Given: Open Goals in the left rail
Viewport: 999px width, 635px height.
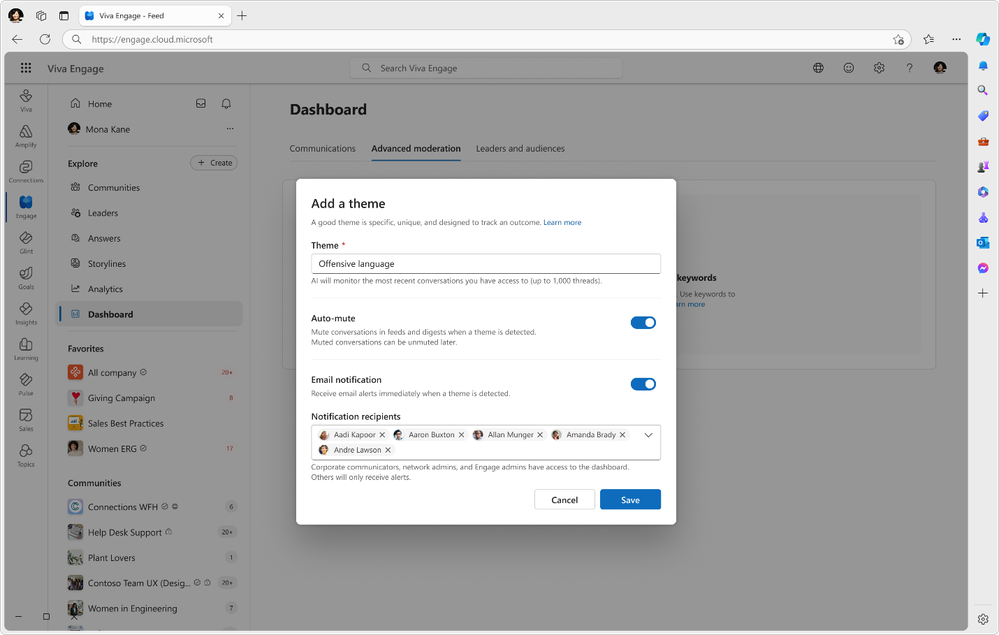Looking at the screenshot, I should [x=25, y=278].
